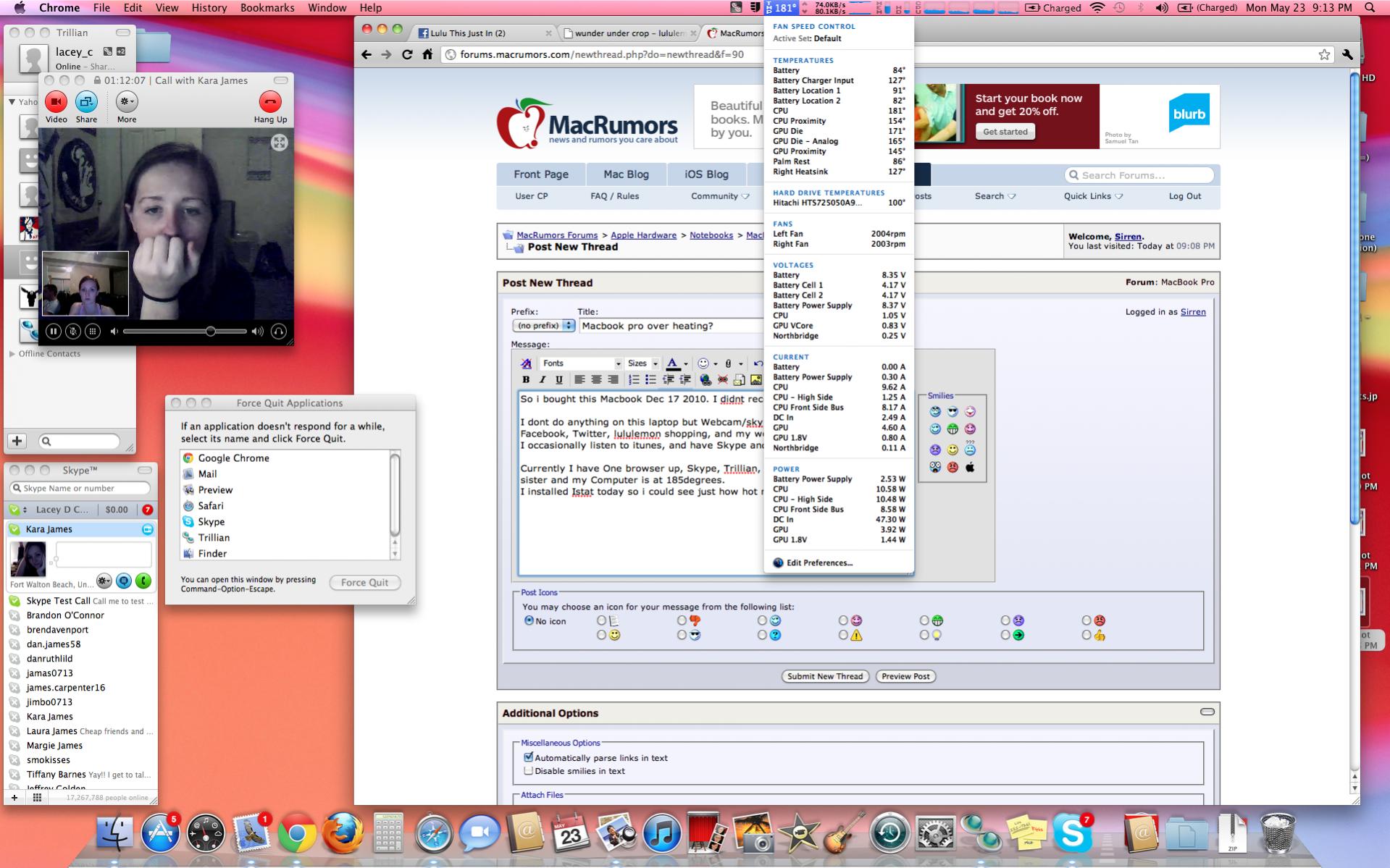This screenshot has height=868, width=1390.
Task: Open the More options dropdown in call
Action: pyautogui.click(x=127, y=102)
